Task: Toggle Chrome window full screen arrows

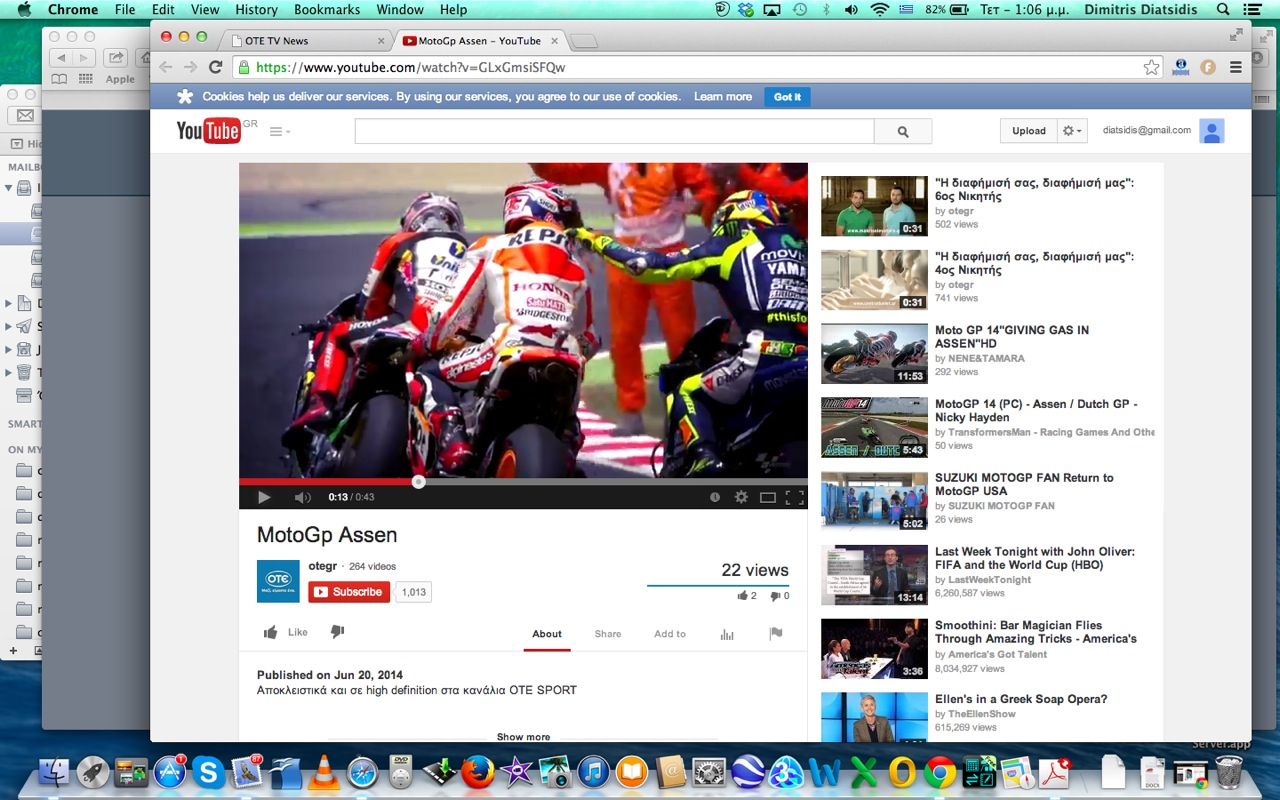Action: click(1237, 34)
